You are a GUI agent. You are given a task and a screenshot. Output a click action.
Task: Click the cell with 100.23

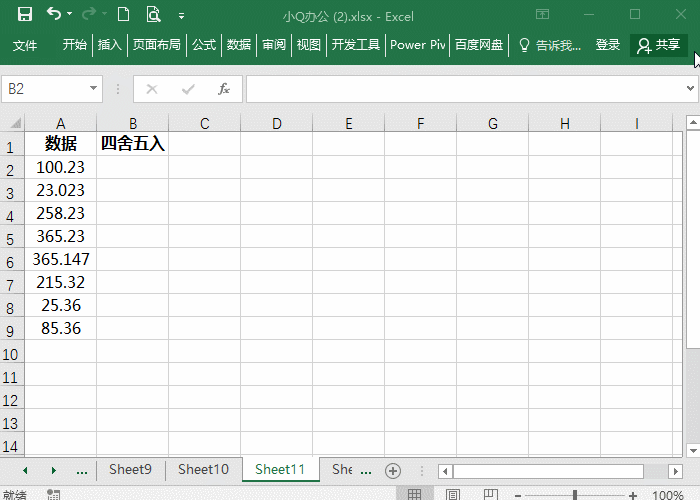61,167
